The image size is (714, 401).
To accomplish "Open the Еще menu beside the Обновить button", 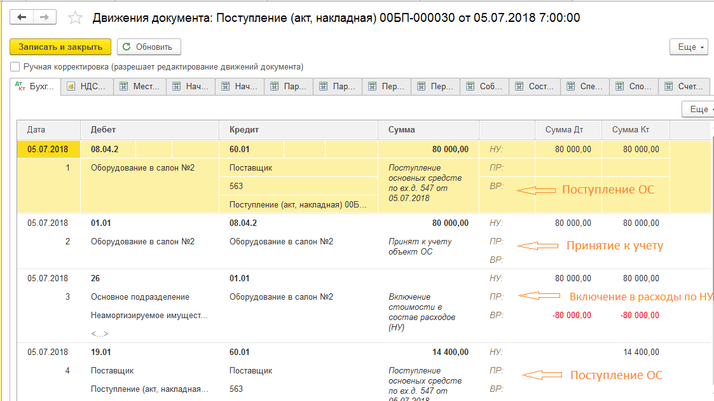I will tap(688, 46).
